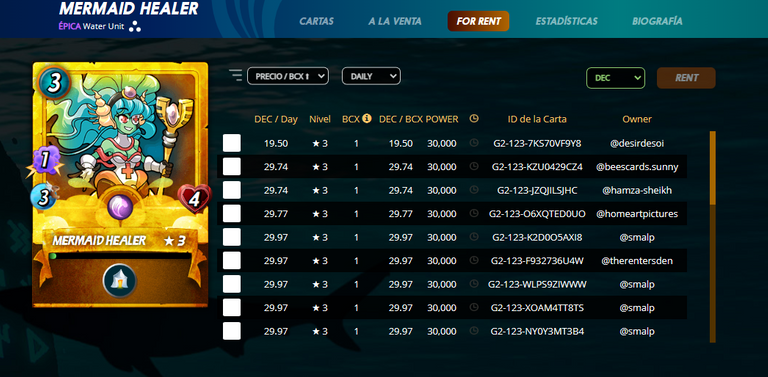The width and height of the screenshot is (768, 377).
Task: Sort by DEC / BCX column header
Action: click(400, 119)
